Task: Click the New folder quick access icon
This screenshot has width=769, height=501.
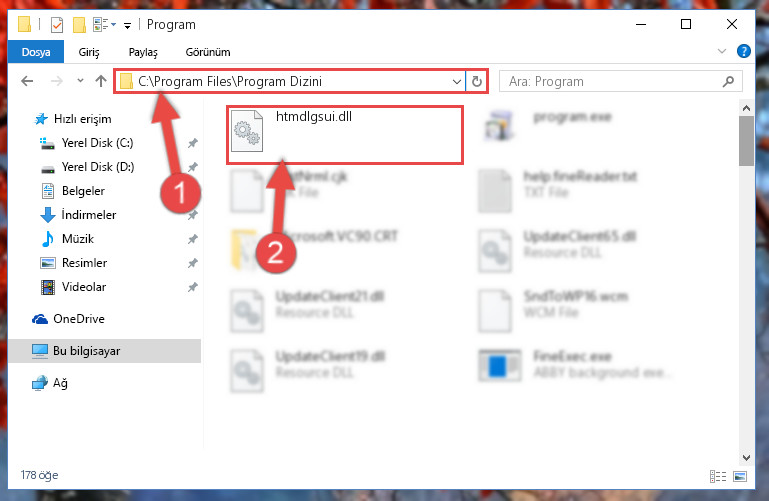Action: (x=79, y=25)
